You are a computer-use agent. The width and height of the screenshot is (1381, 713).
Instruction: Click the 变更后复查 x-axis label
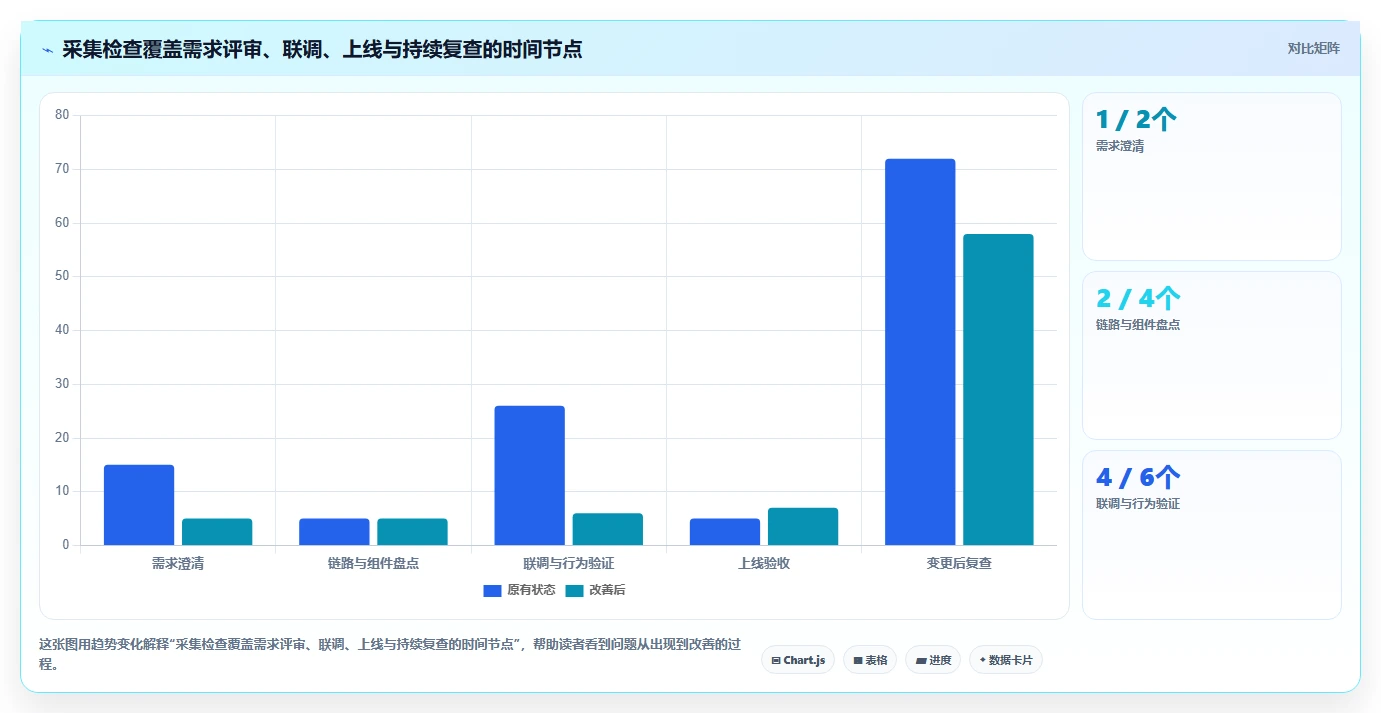point(959,563)
